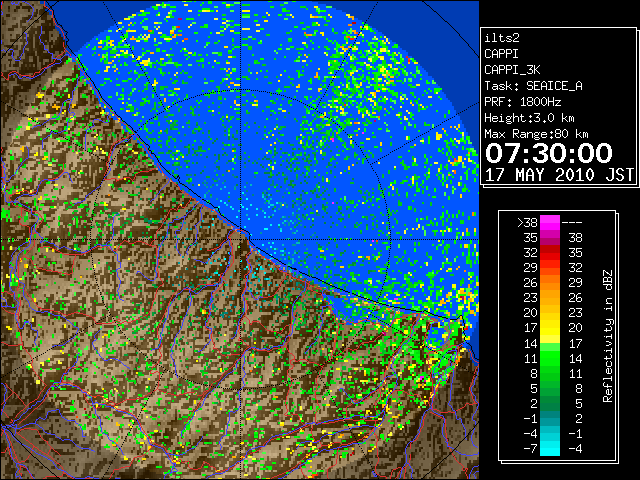The image size is (640, 480).
Task: Click the 'Height:3.0 km' text
Action: [x=529, y=118]
